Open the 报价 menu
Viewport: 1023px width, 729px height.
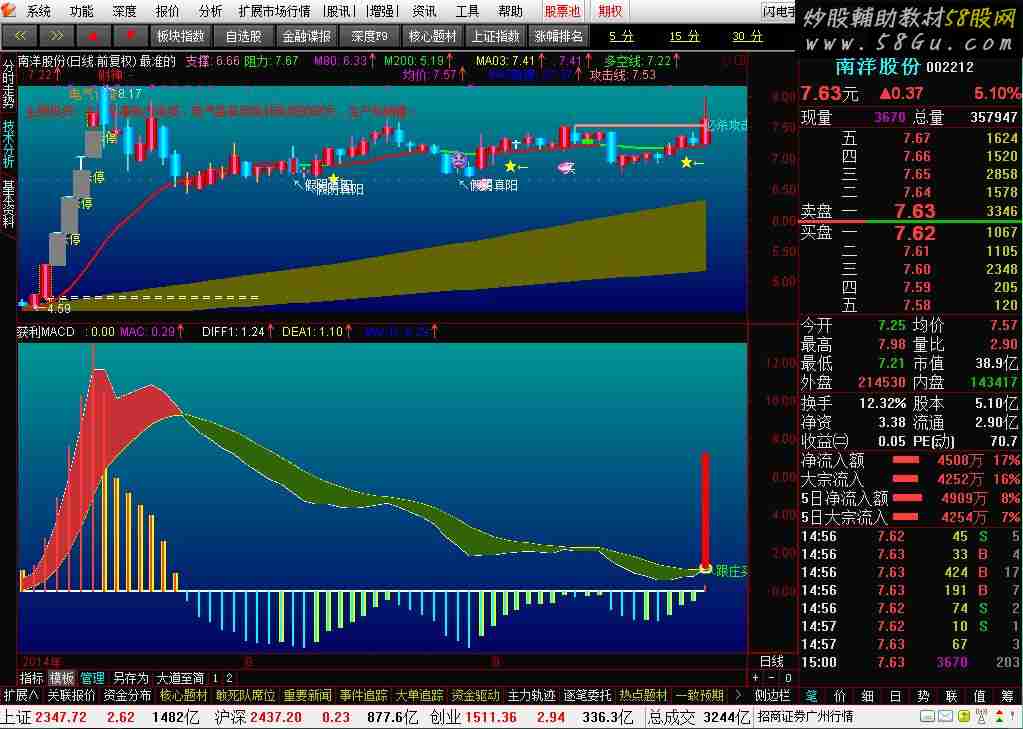[168, 11]
